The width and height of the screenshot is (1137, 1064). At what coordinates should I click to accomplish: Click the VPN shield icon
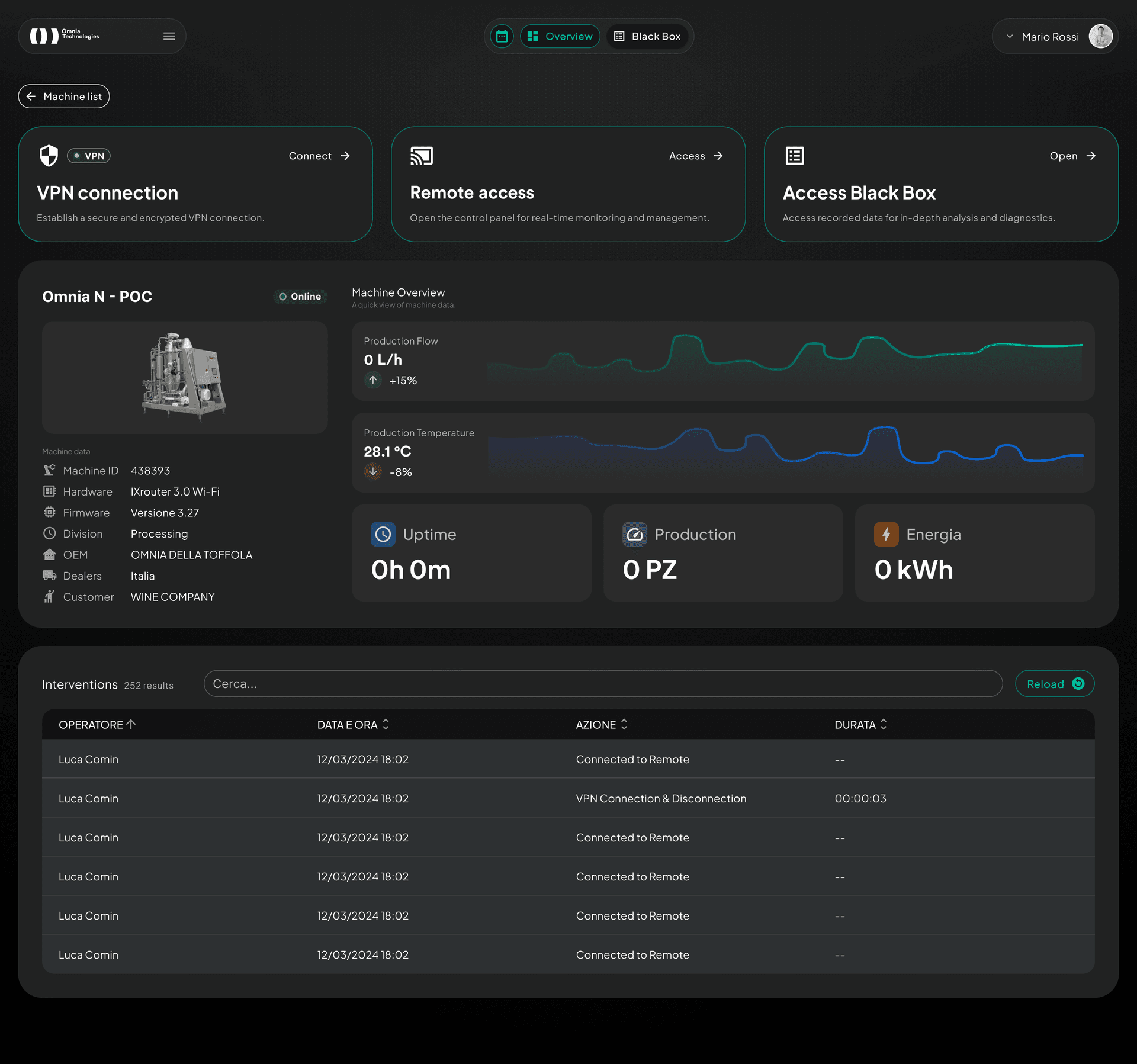point(49,156)
